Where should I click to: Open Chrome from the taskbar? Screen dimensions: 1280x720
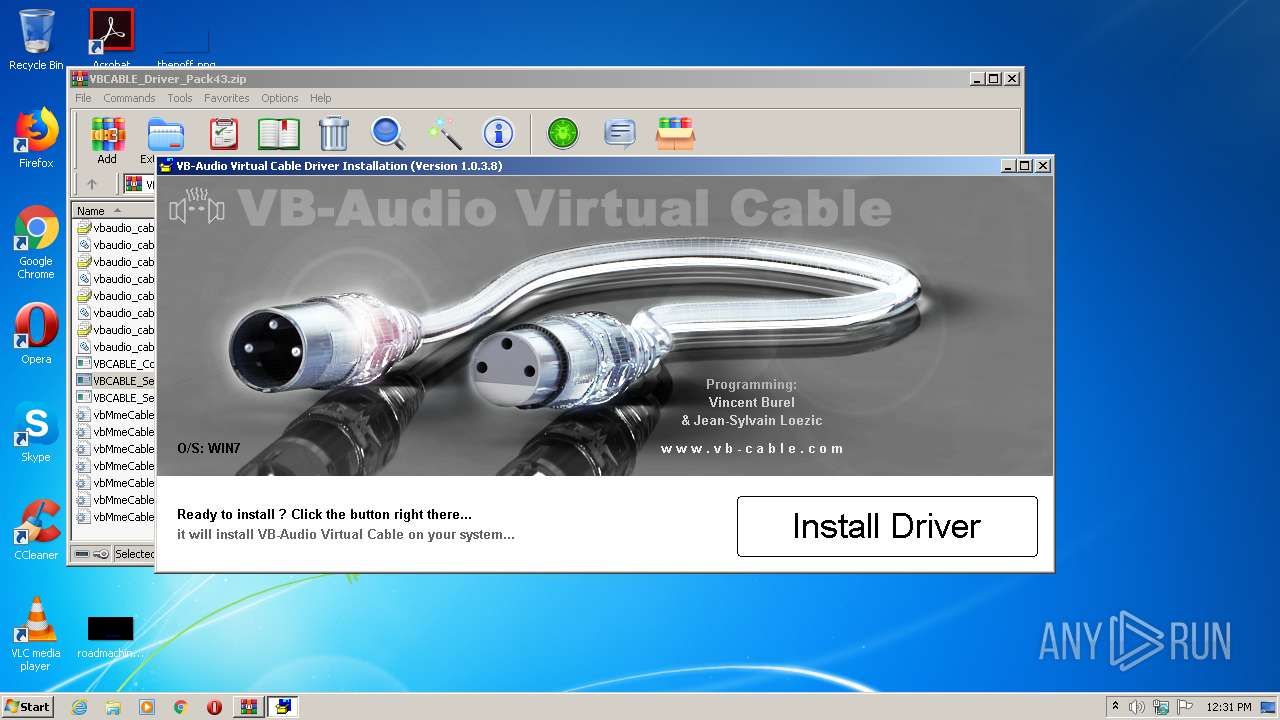[x=181, y=707]
